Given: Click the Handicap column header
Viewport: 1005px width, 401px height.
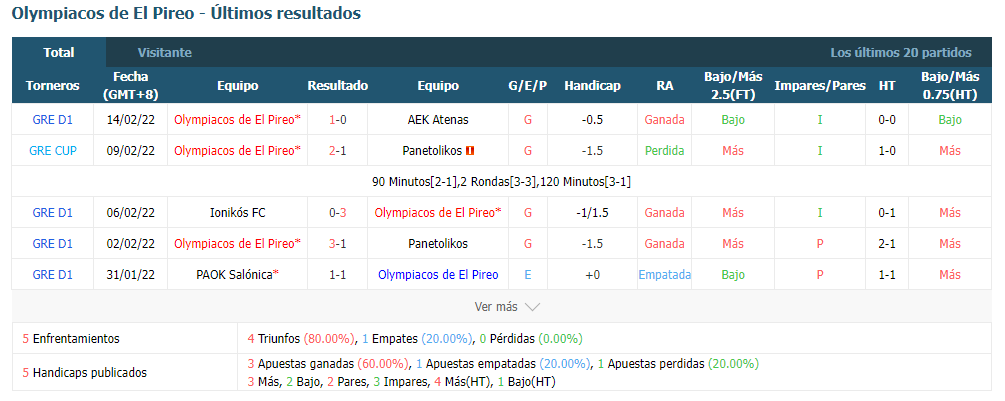Looking at the screenshot, I should [592, 86].
